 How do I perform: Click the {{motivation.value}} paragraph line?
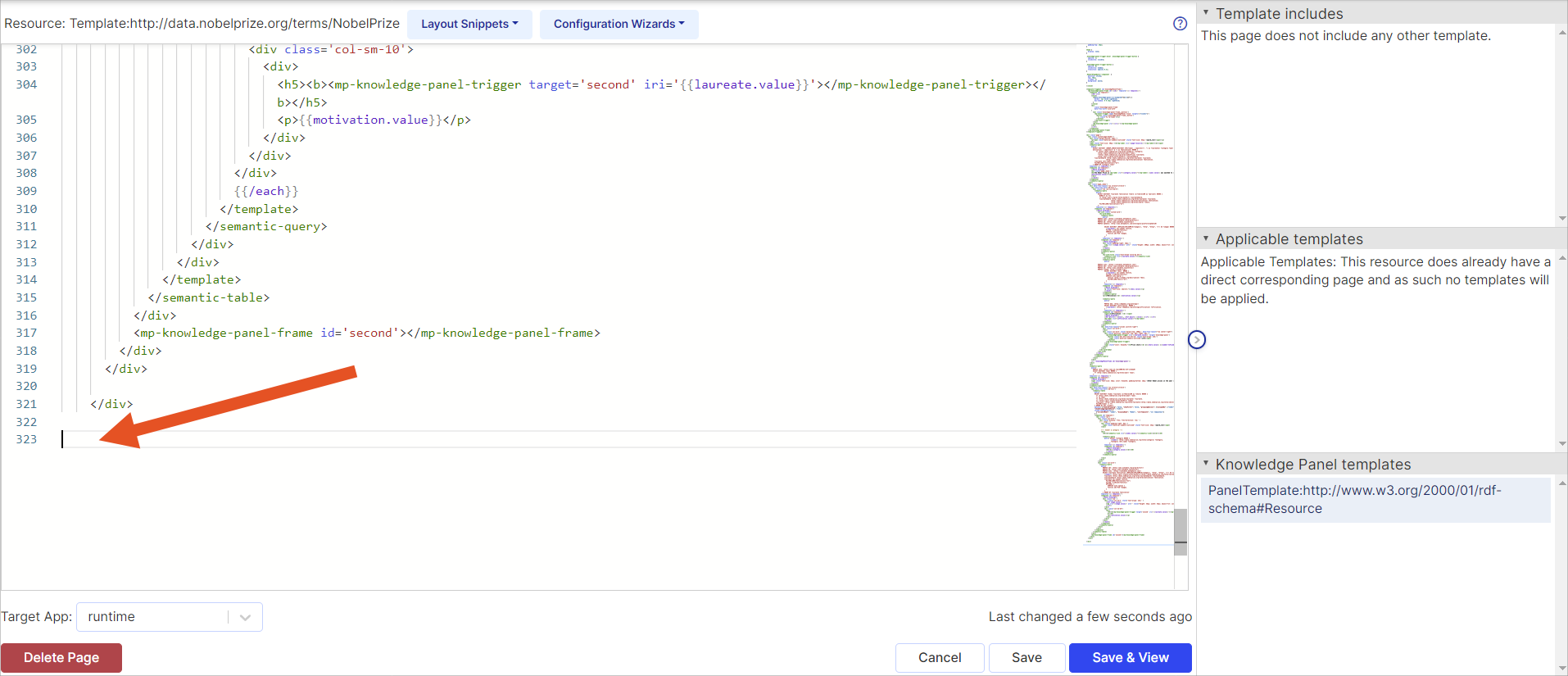coord(374,120)
